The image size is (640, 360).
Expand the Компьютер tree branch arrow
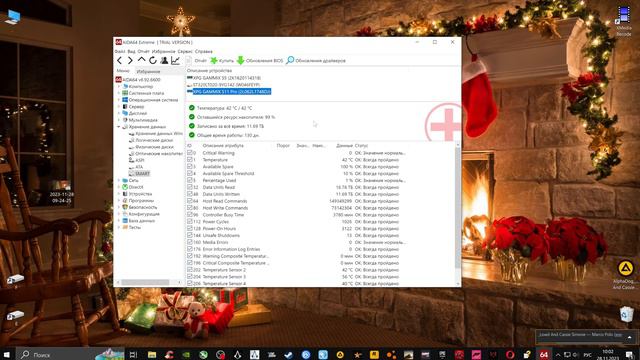click(119, 87)
